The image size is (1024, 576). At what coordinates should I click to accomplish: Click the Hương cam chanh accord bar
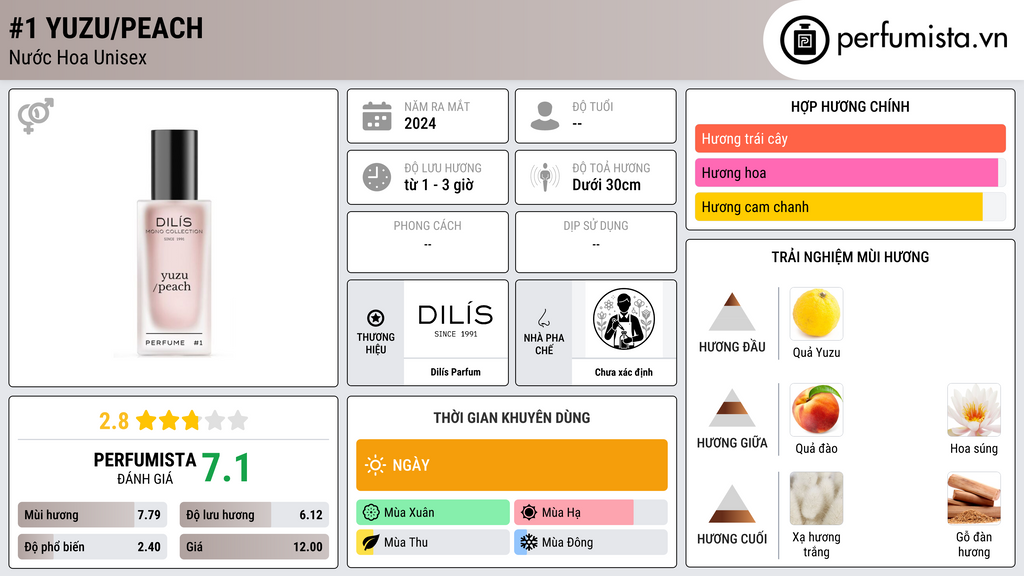coord(850,207)
